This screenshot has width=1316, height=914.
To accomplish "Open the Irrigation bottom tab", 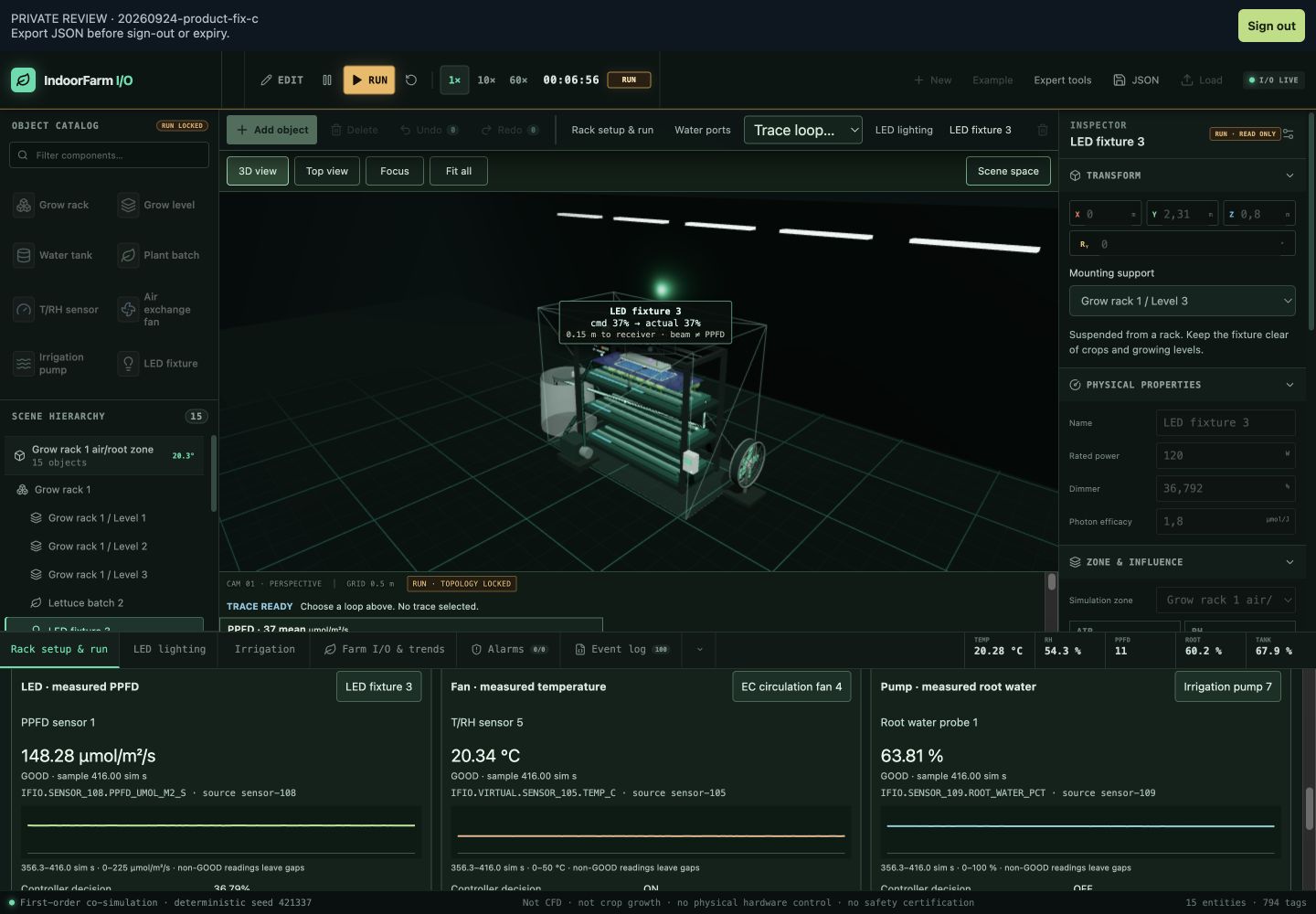I will click(x=265, y=650).
